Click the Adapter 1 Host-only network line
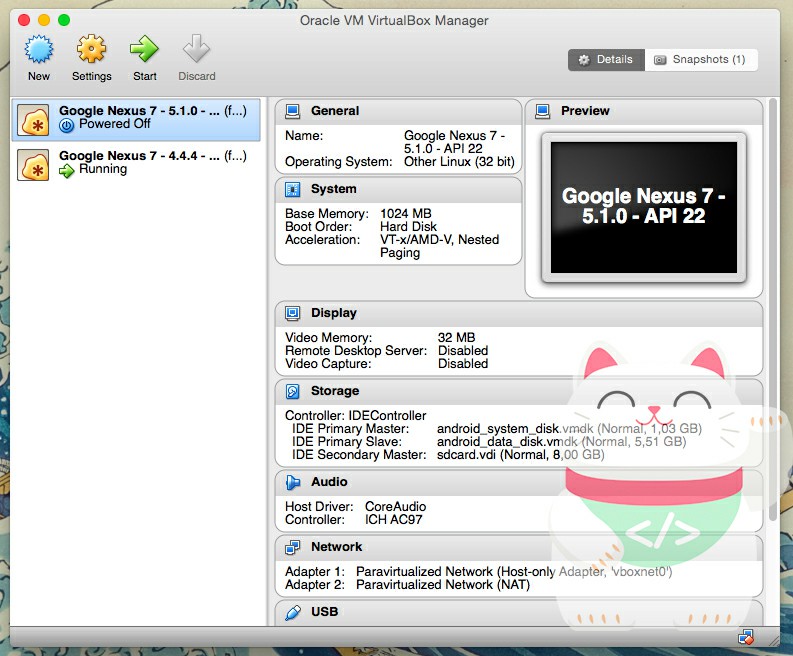 [x=478, y=572]
